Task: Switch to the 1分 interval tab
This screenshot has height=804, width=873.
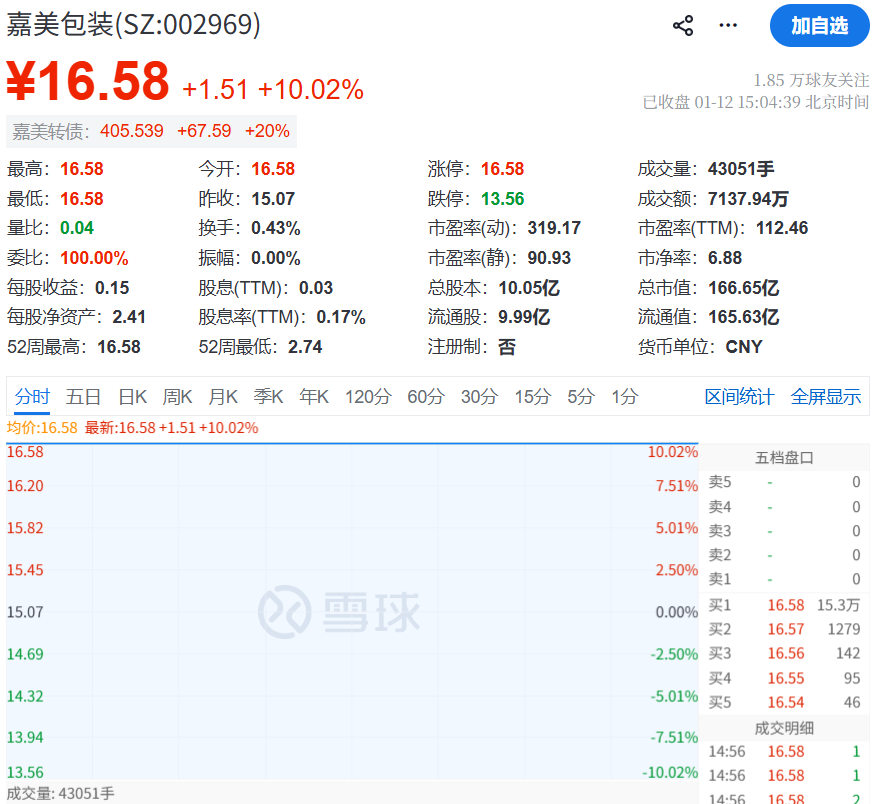Action: pyautogui.click(x=623, y=396)
